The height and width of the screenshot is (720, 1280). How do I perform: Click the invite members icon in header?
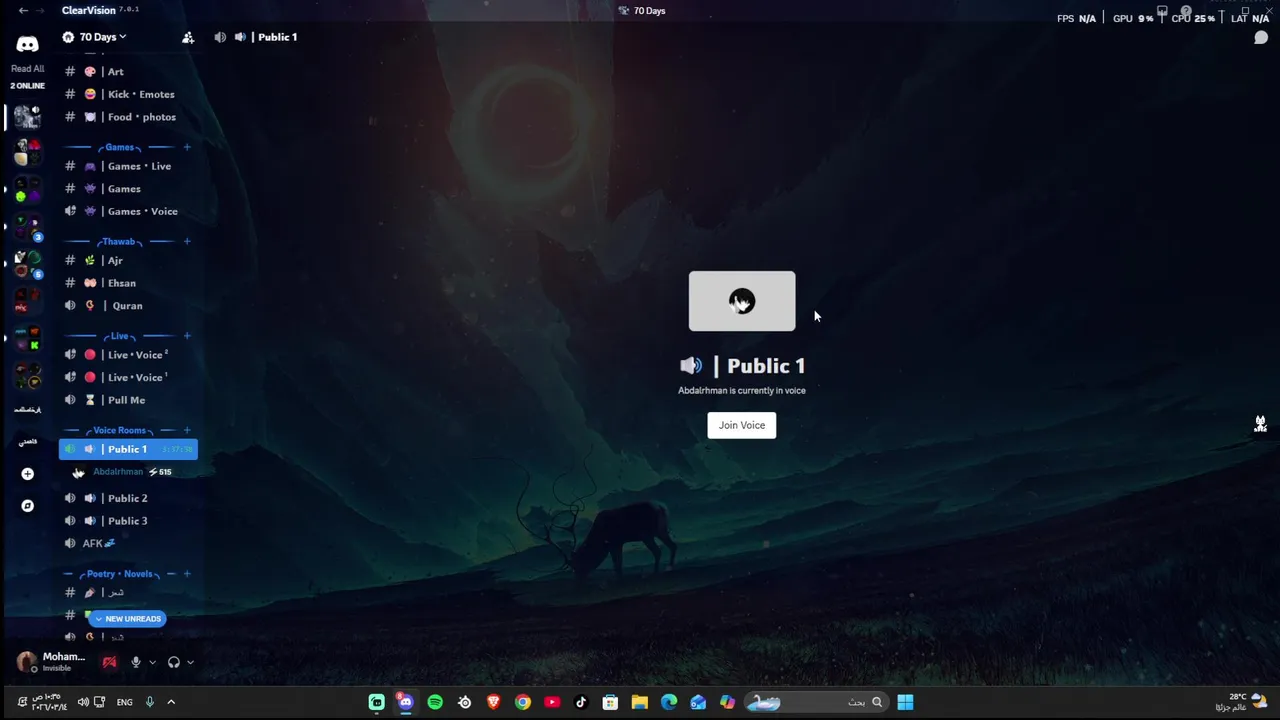click(188, 37)
